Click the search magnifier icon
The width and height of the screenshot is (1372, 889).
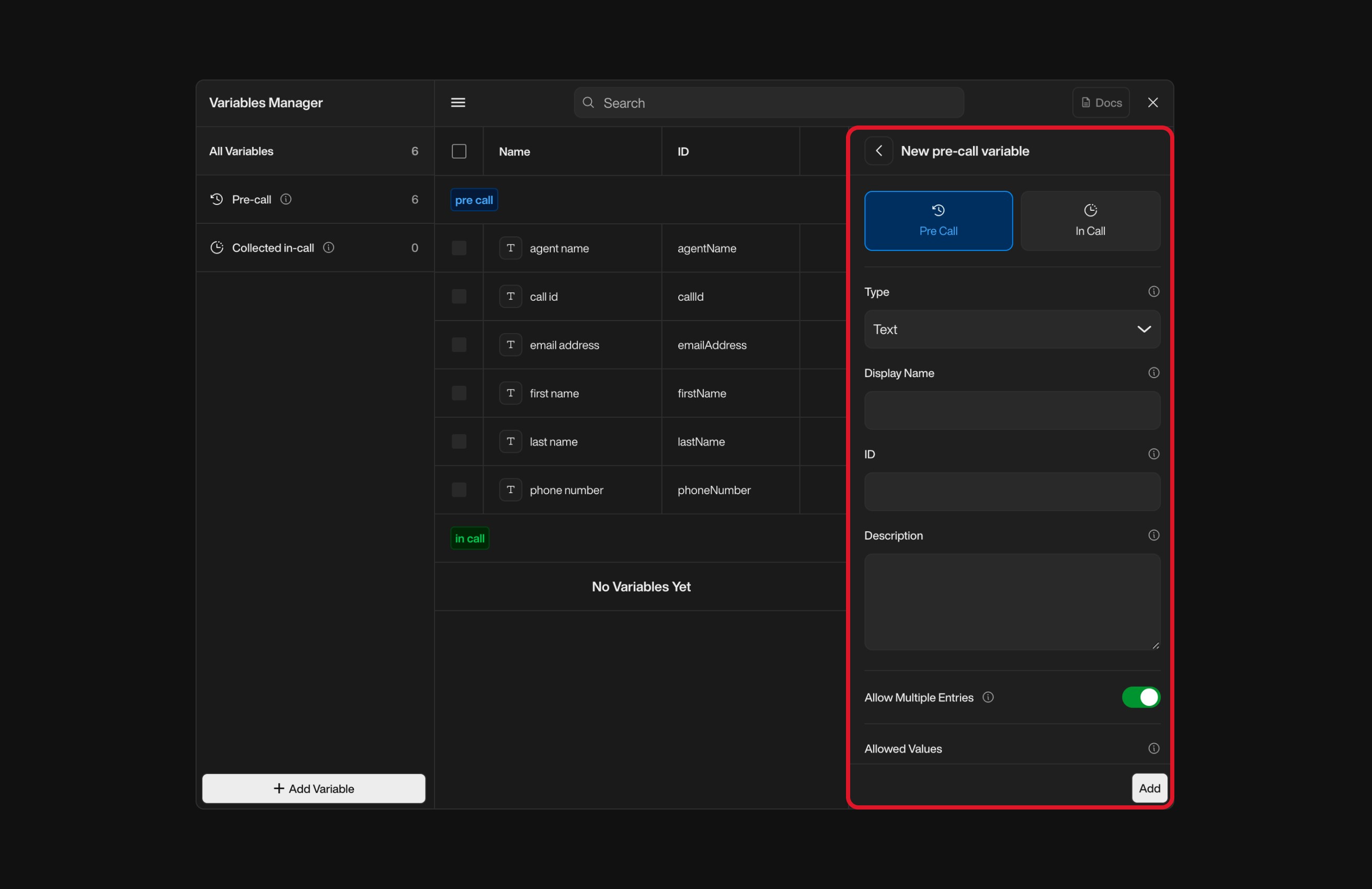click(588, 102)
